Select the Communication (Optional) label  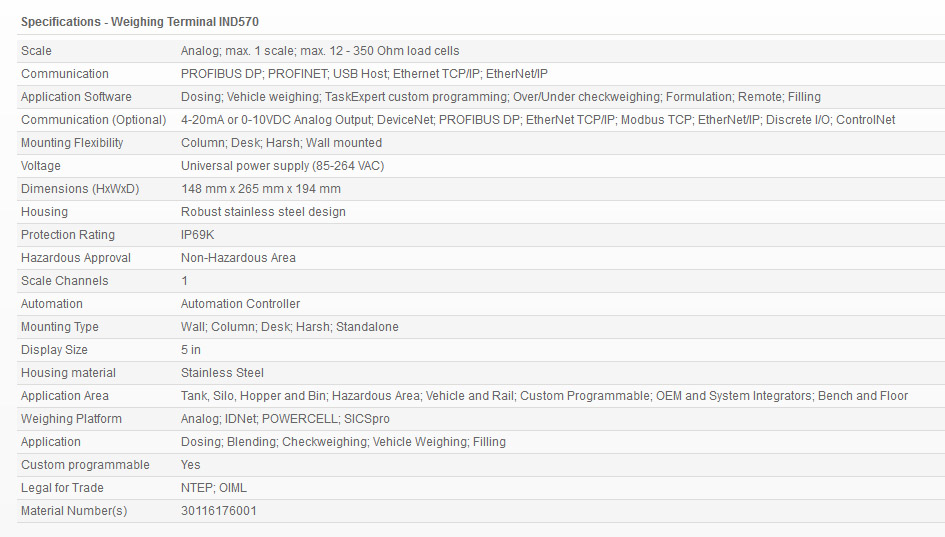point(93,120)
